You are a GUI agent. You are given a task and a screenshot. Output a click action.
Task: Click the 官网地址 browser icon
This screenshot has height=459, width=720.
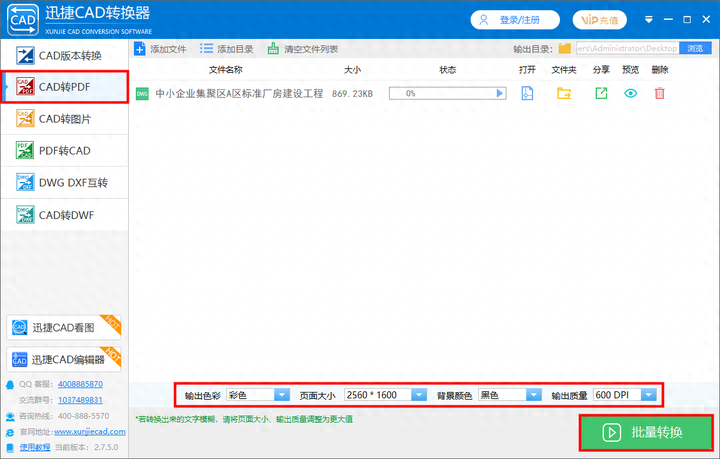click(x=10, y=432)
